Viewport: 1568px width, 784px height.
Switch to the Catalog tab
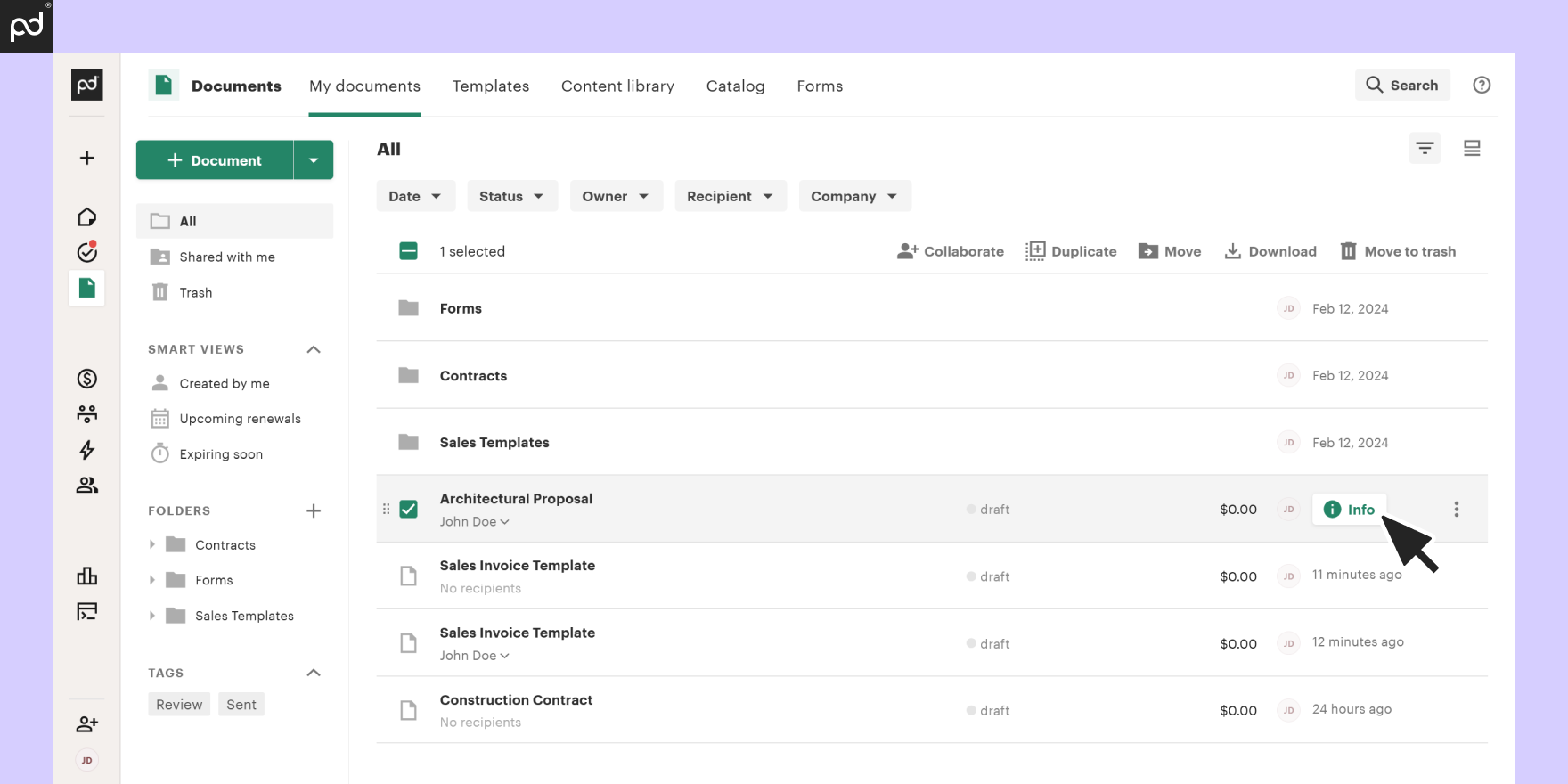735,86
